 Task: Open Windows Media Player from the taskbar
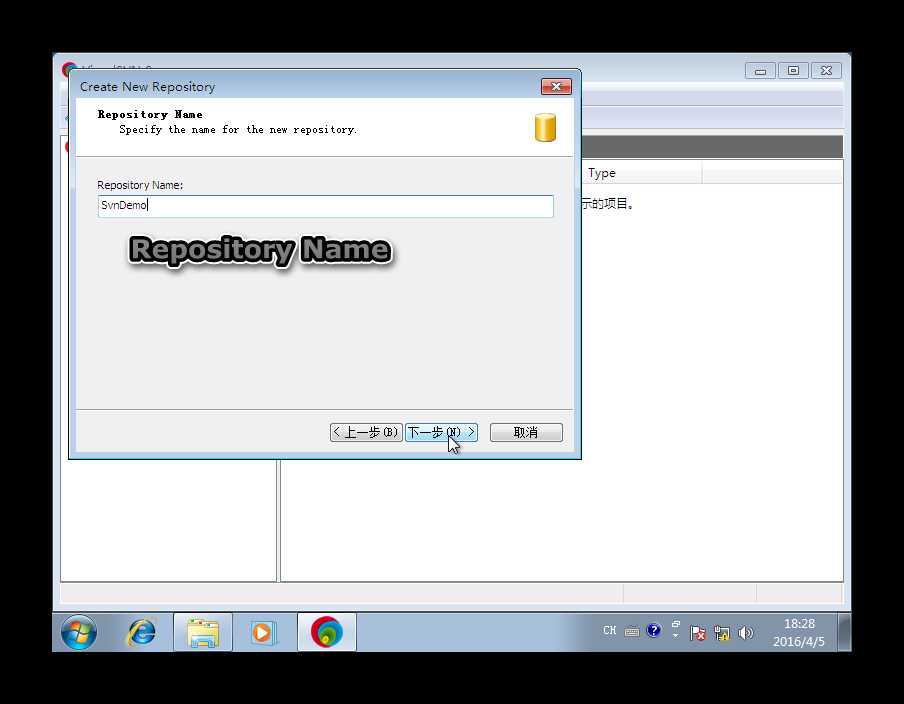[264, 633]
